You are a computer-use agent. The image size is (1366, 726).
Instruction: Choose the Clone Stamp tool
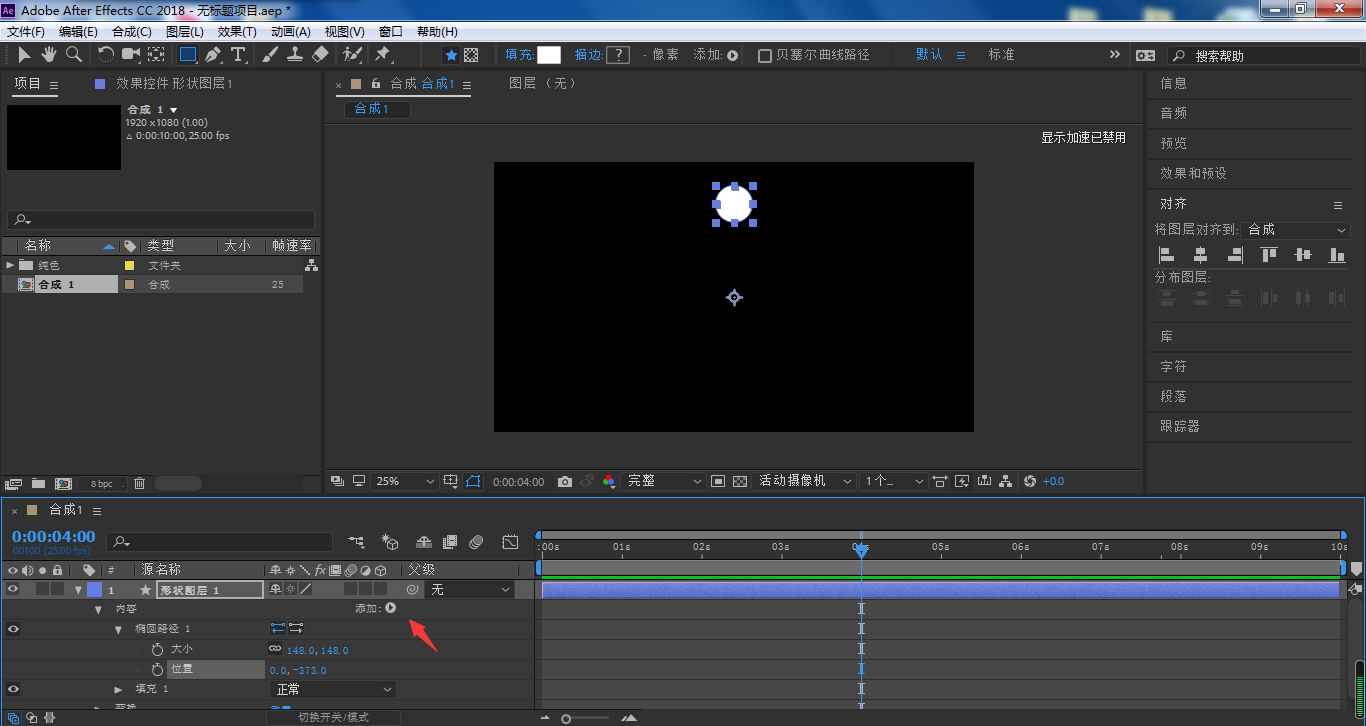tap(295, 55)
